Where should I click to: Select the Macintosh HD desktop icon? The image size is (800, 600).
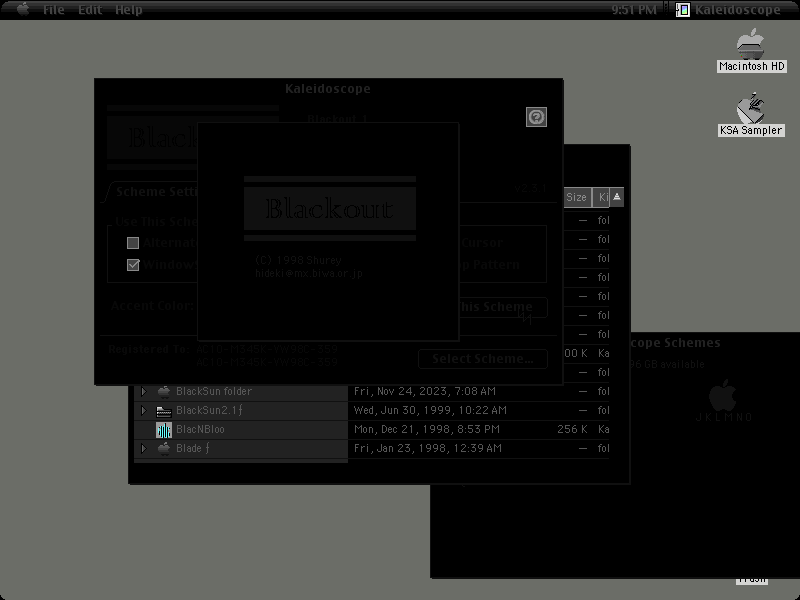click(751, 51)
